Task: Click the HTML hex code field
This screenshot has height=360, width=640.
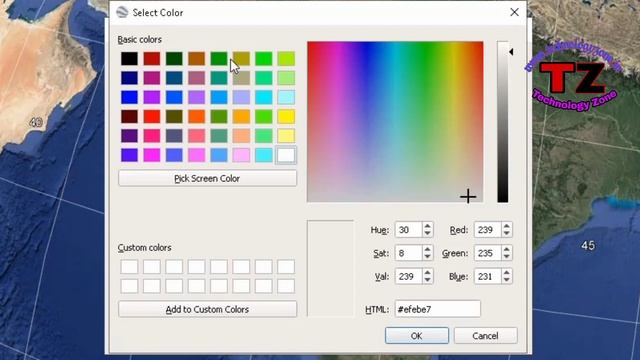Action: pyautogui.click(x=438, y=309)
